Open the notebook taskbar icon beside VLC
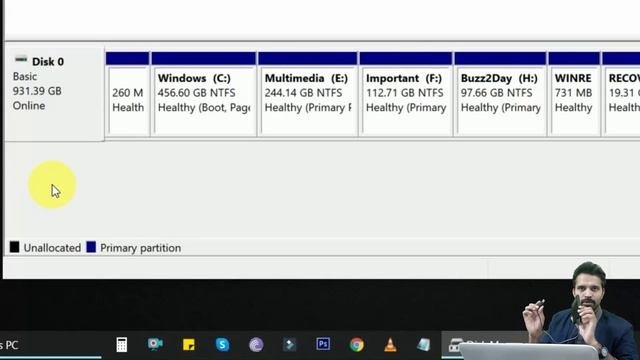The height and width of the screenshot is (360, 640). (423, 344)
